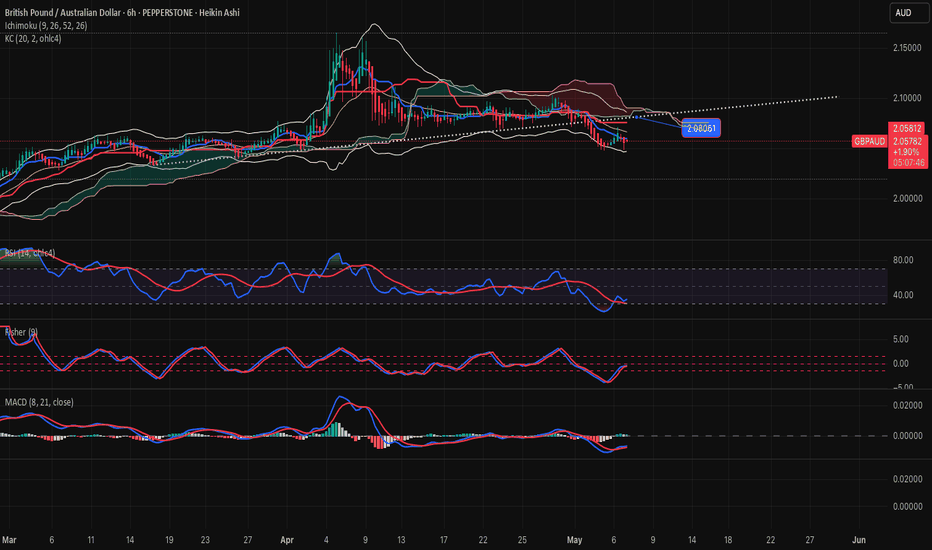The height and width of the screenshot is (550, 932).
Task: Select the KC (20, 2, ohlc4) indicator label
Action: pos(33,39)
